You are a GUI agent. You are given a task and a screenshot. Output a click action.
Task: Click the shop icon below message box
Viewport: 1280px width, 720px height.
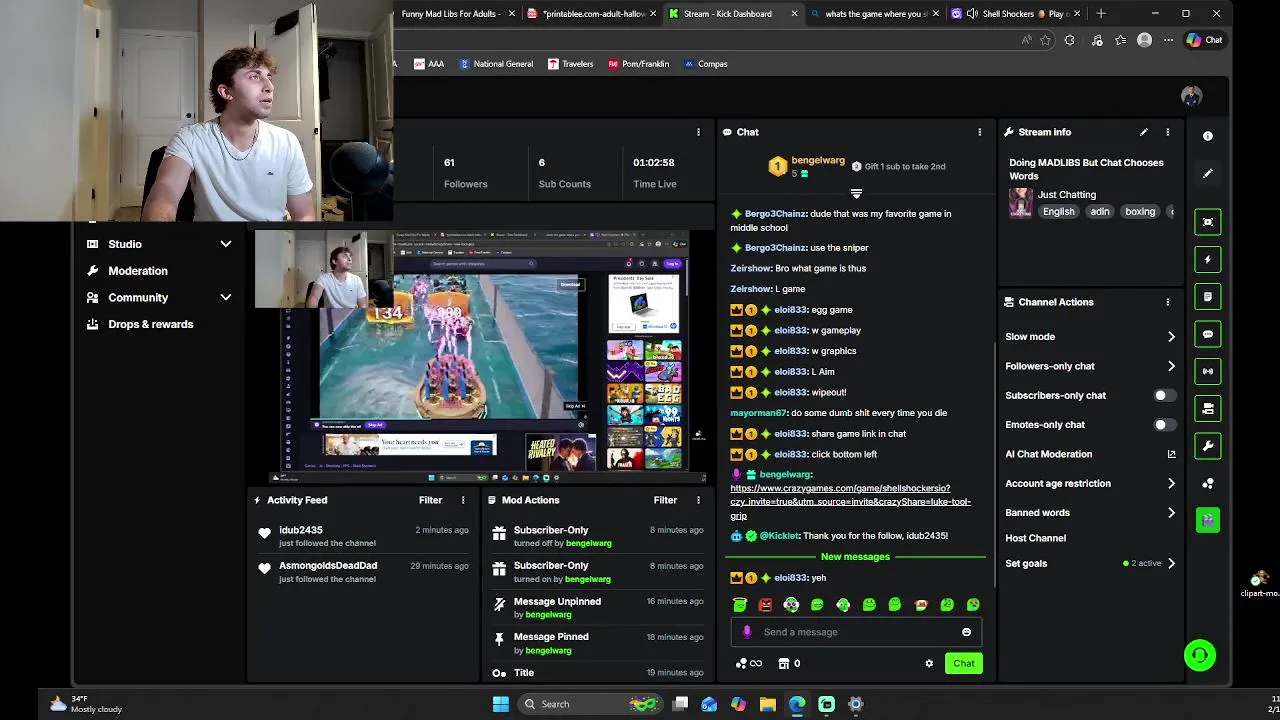click(x=784, y=663)
